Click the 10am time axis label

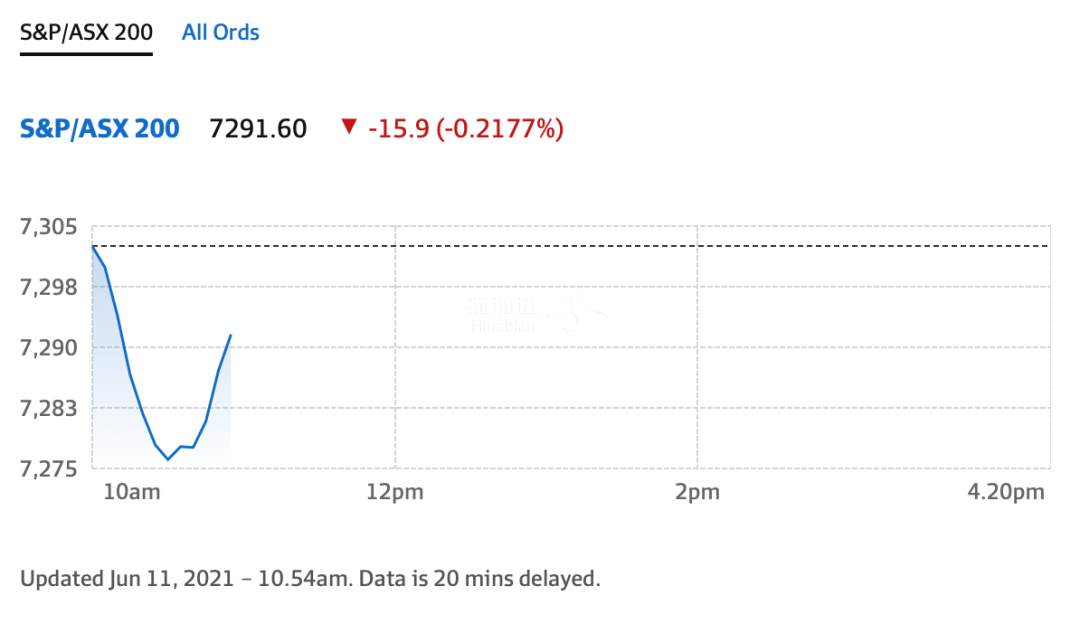[x=132, y=492]
